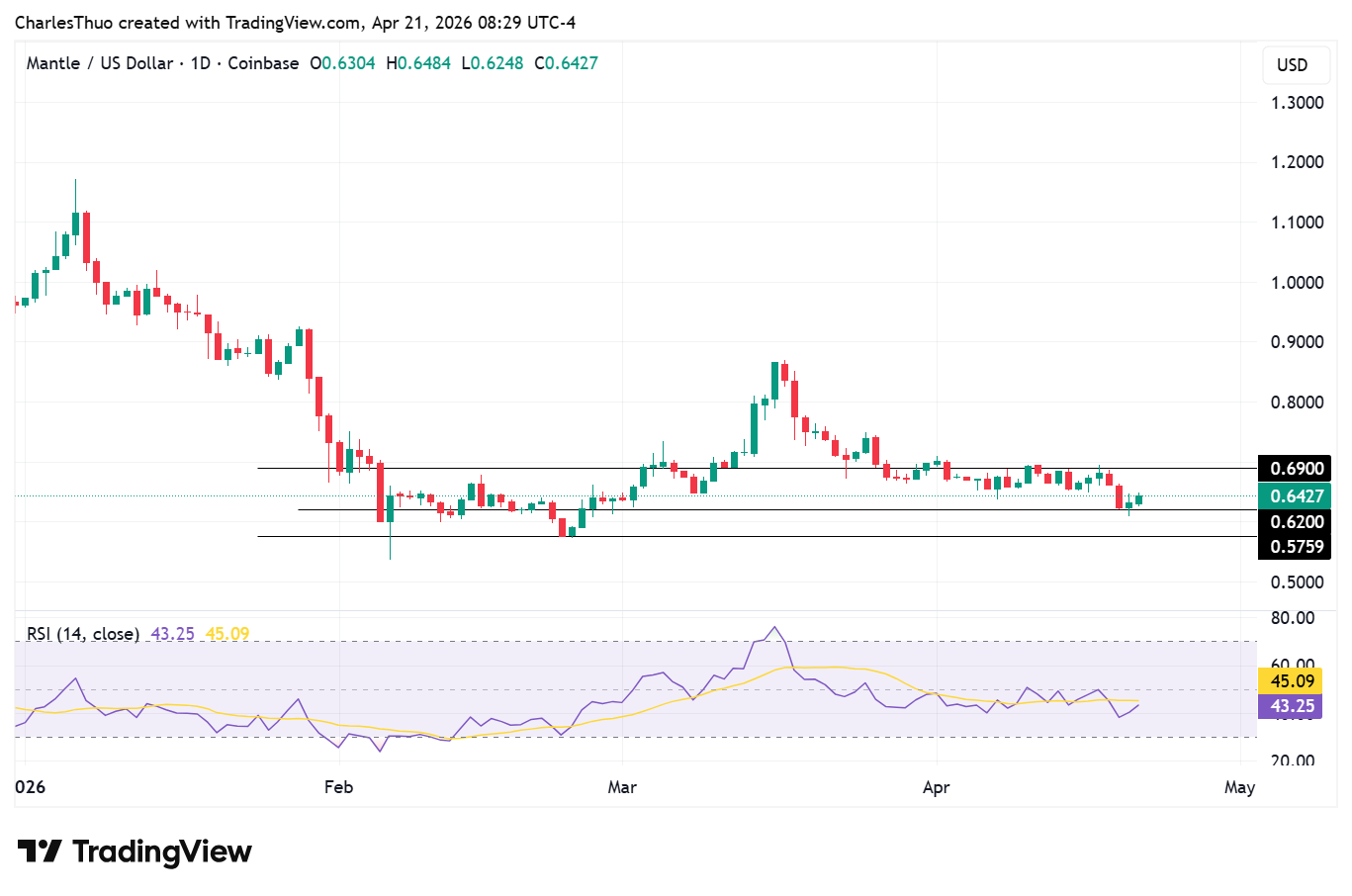The width and height of the screenshot is (1352, 896).
Task: Click the Apr label on the time axis
Action: click(x=937, y=787)
